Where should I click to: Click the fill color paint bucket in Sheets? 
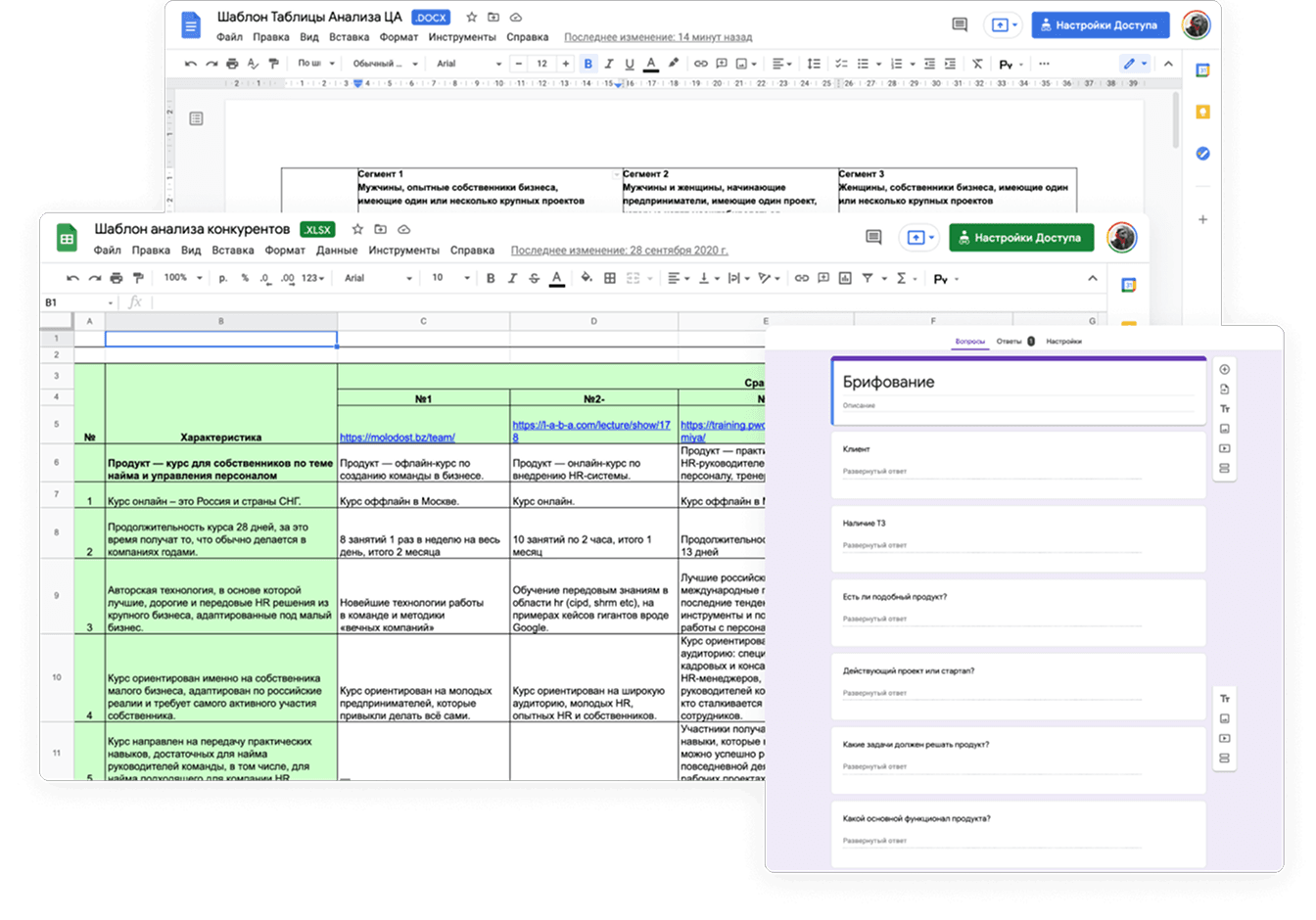tap(586, 278)
